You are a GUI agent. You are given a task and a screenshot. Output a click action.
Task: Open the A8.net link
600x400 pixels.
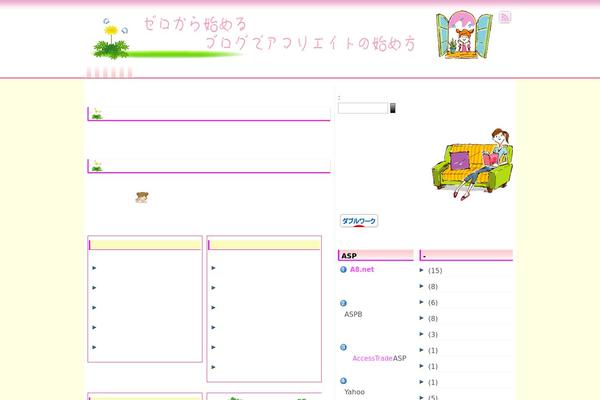pyautogui.click(x=362, y=269)
